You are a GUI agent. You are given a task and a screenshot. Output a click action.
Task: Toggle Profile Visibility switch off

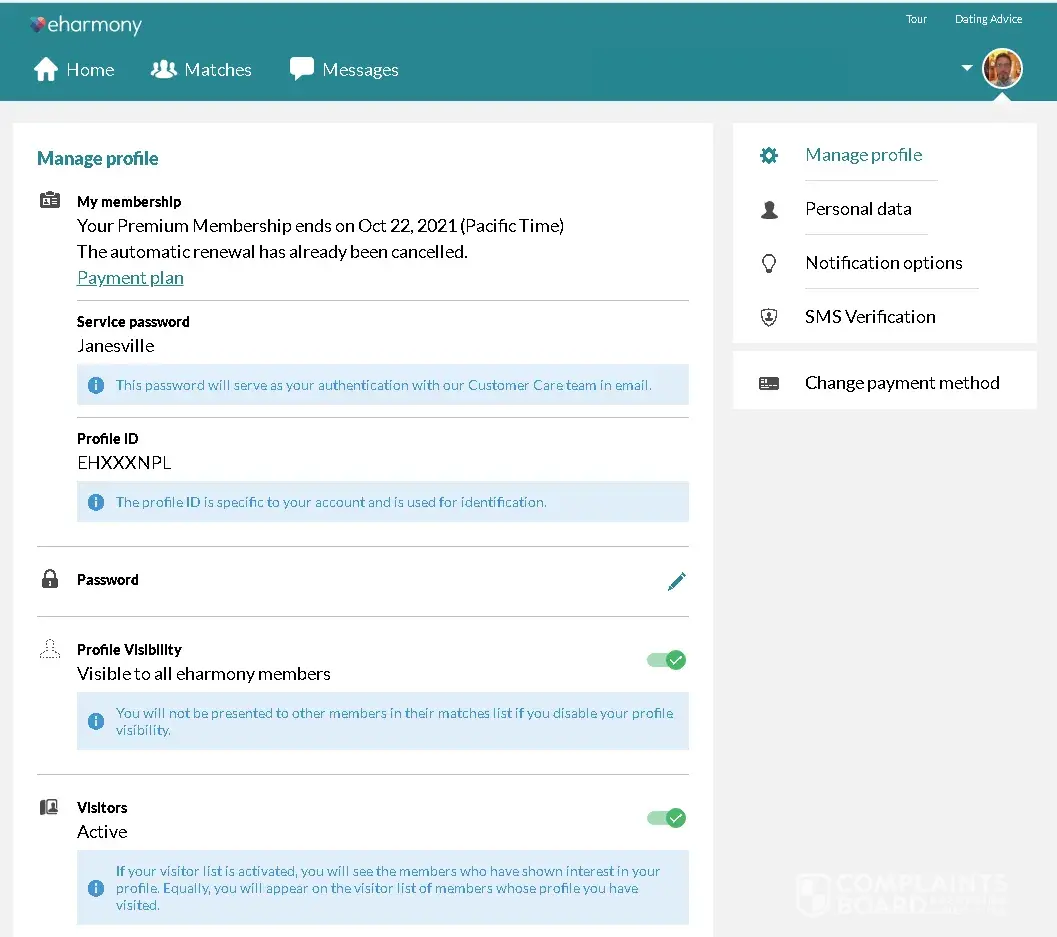(666, 660)
